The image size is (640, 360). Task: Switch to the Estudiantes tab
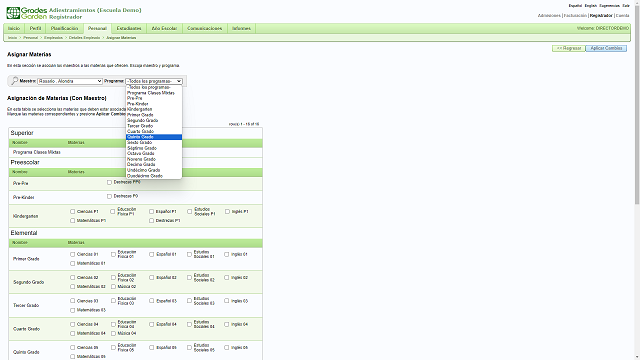129,28
